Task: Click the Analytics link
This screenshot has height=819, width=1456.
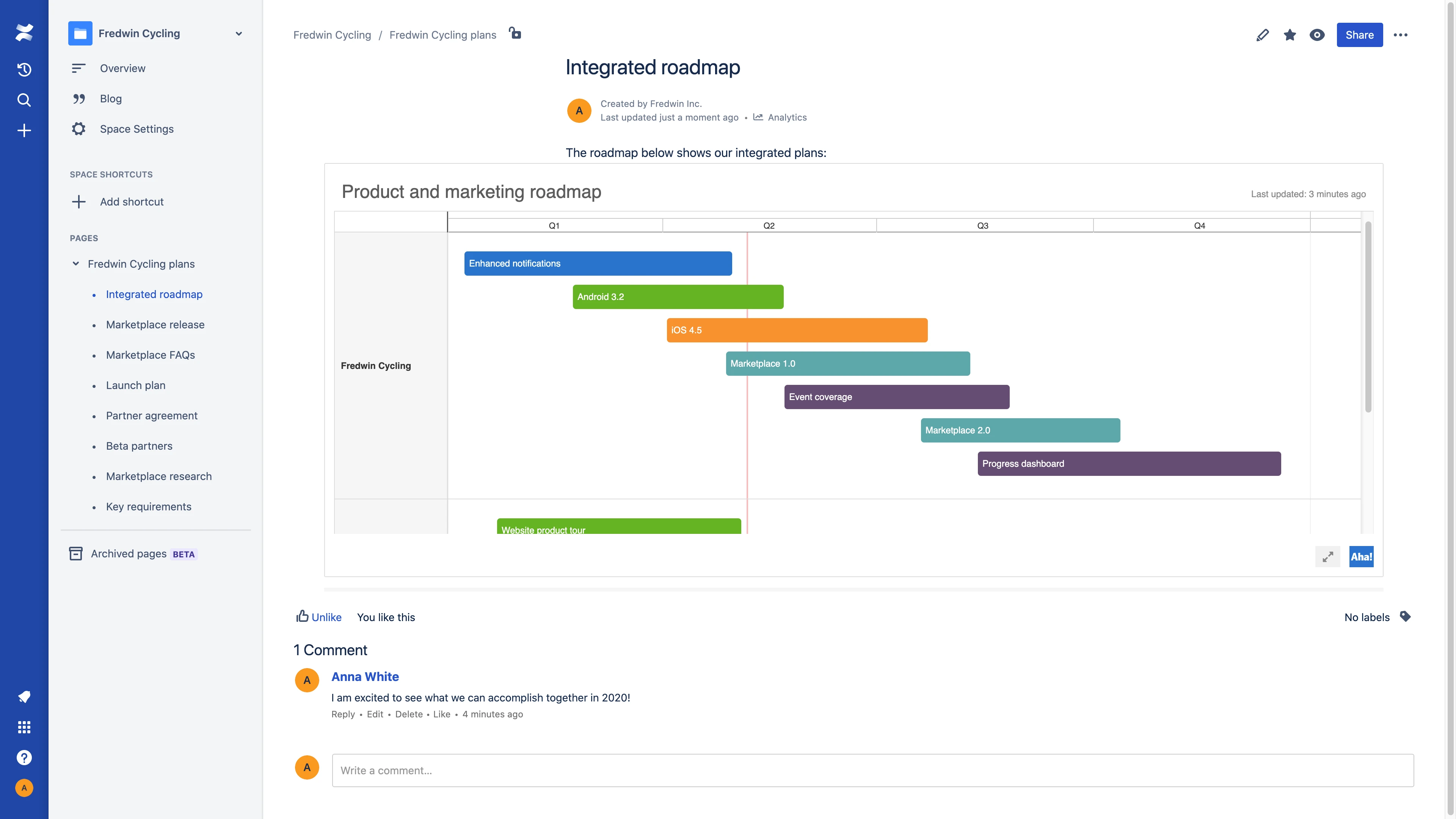Action: pyautogui.click(x=787, y=118)
